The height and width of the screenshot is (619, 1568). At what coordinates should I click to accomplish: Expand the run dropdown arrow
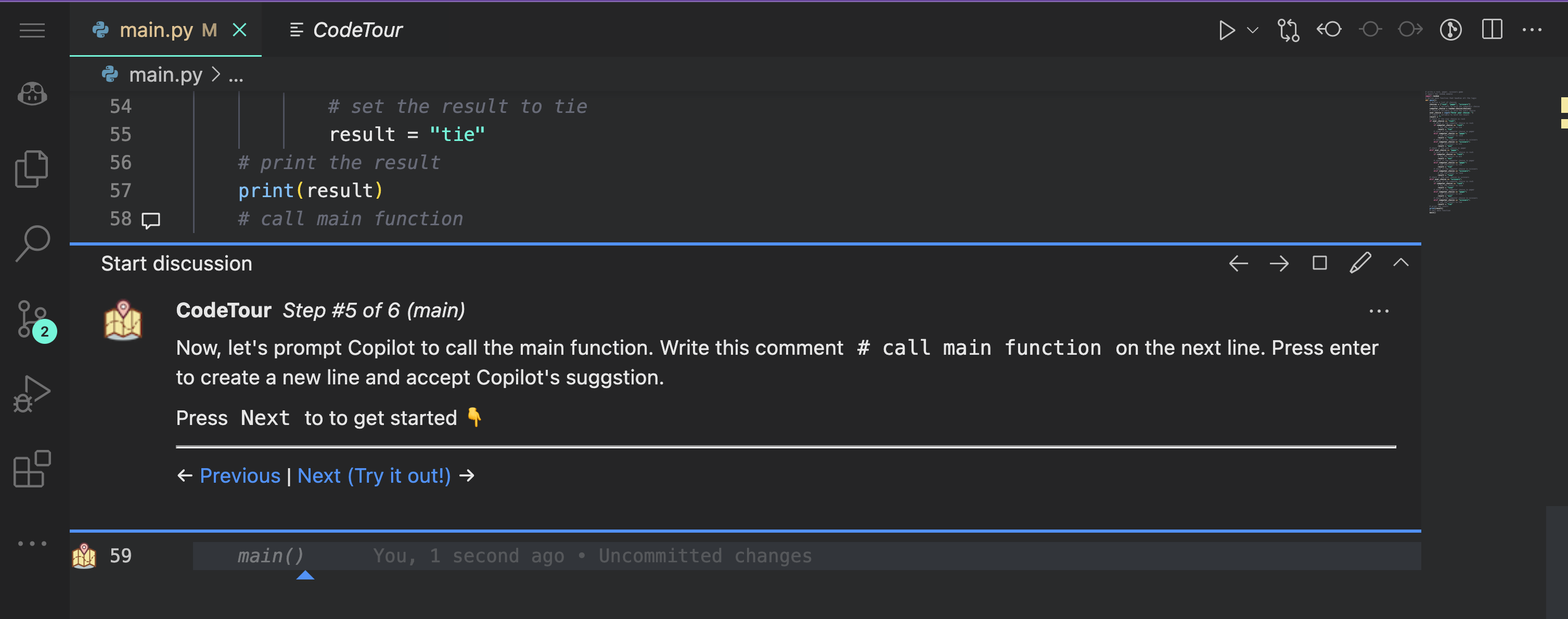(x=1253, y=29)
